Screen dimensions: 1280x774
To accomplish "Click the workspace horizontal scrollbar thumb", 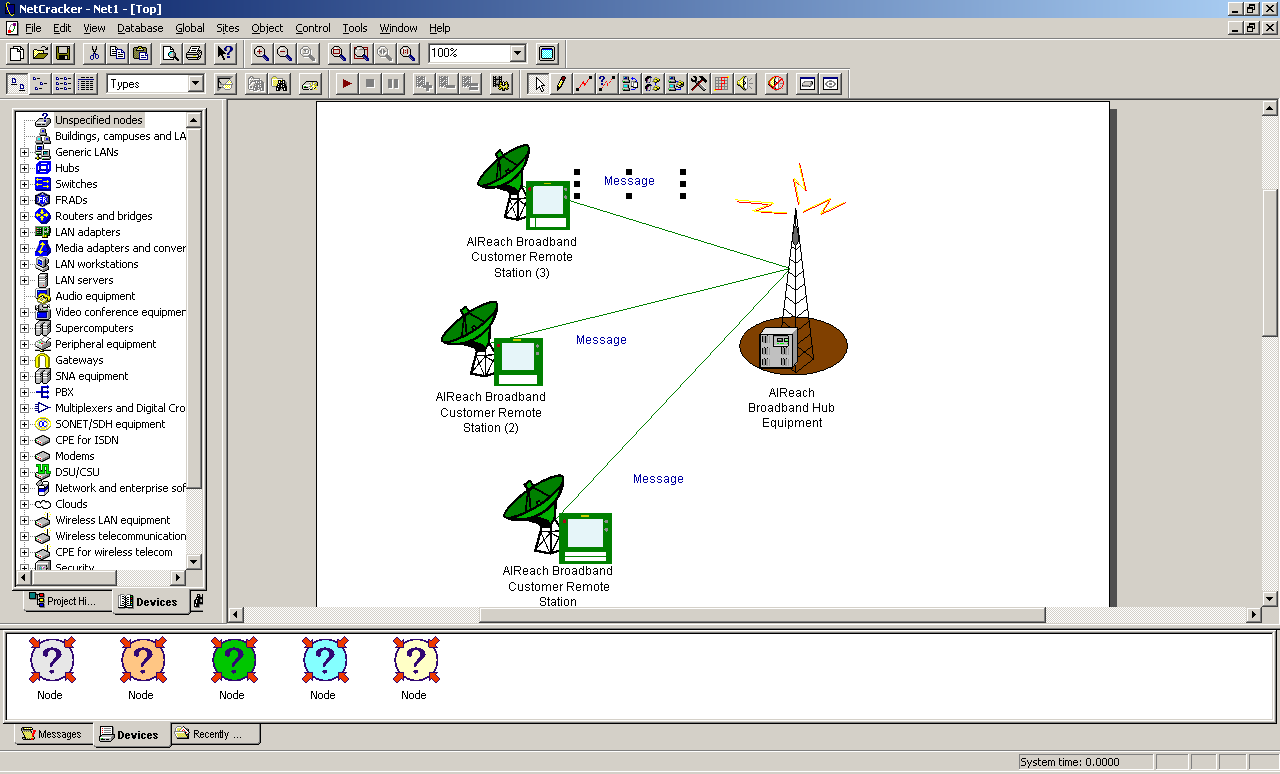I will tap(762, 615).
